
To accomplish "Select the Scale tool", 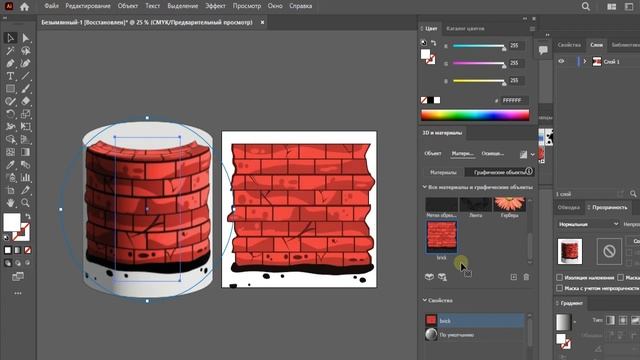I will pyautogui.click(x=26, y=114).
